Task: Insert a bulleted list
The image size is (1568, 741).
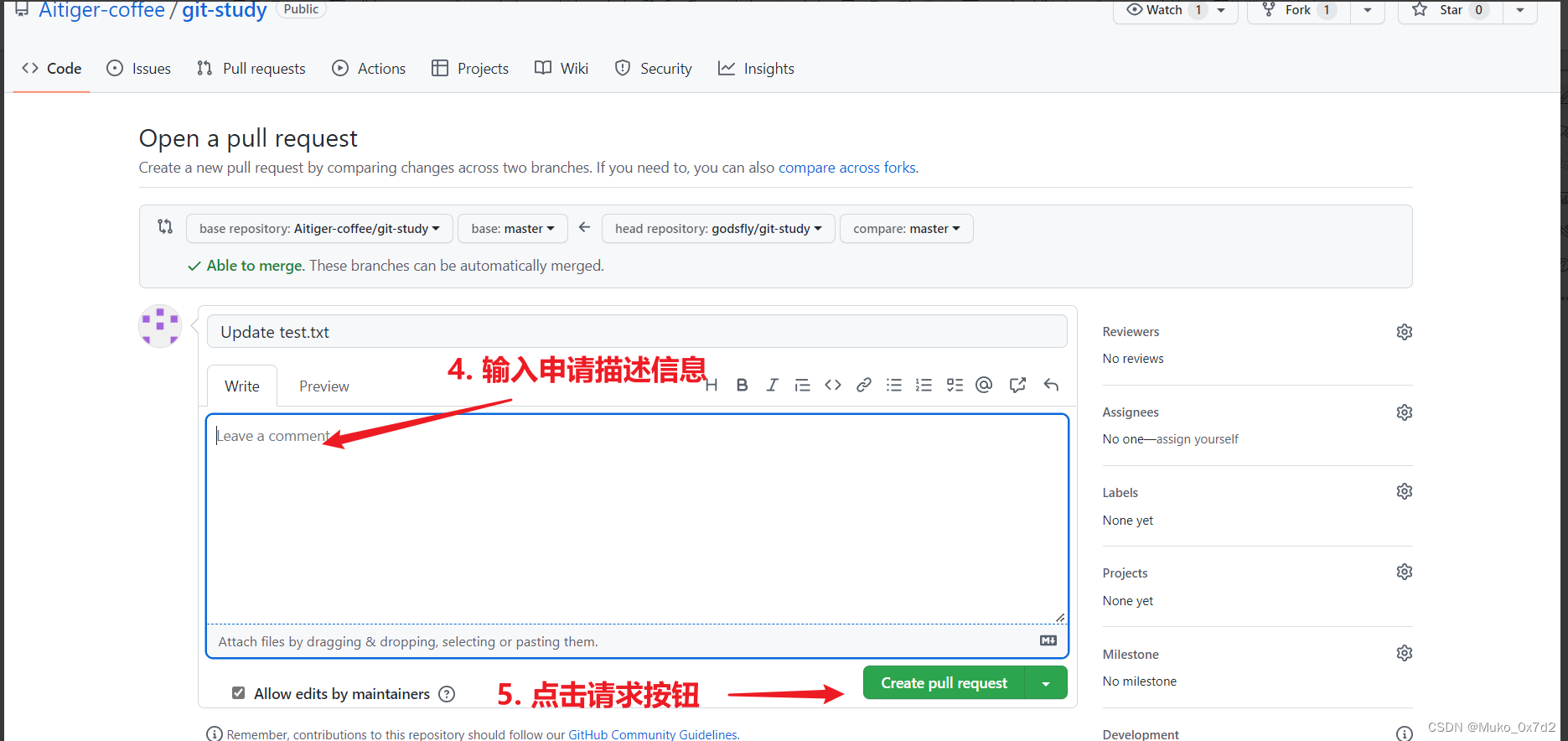Action: click(x=894, y=385)
